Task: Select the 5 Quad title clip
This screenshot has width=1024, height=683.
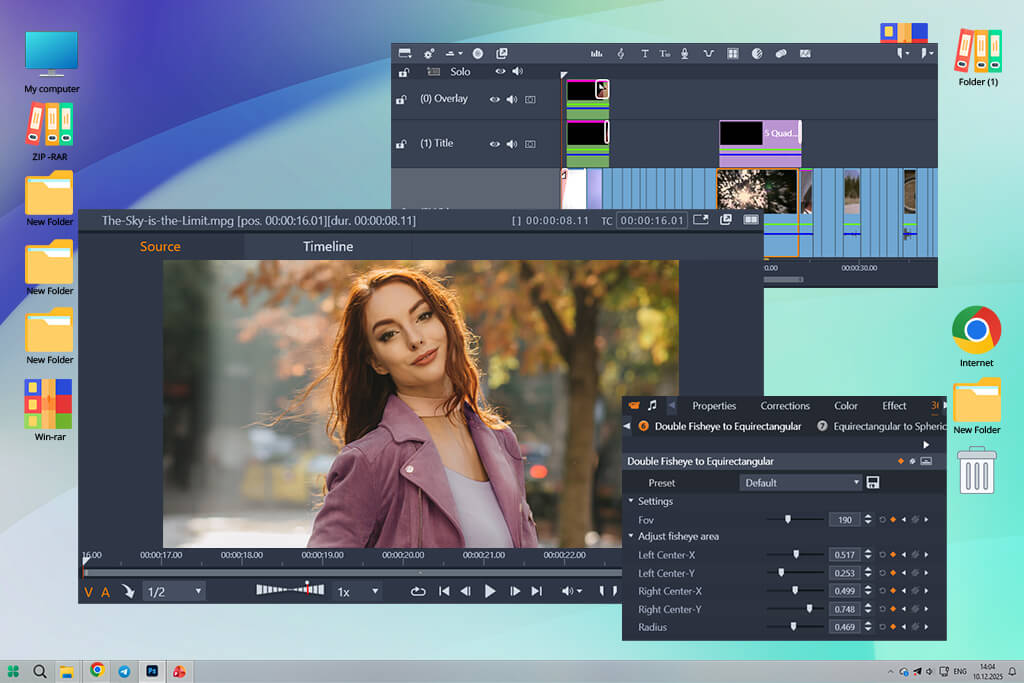Action: pyautogui.click(x=760, y=144)
